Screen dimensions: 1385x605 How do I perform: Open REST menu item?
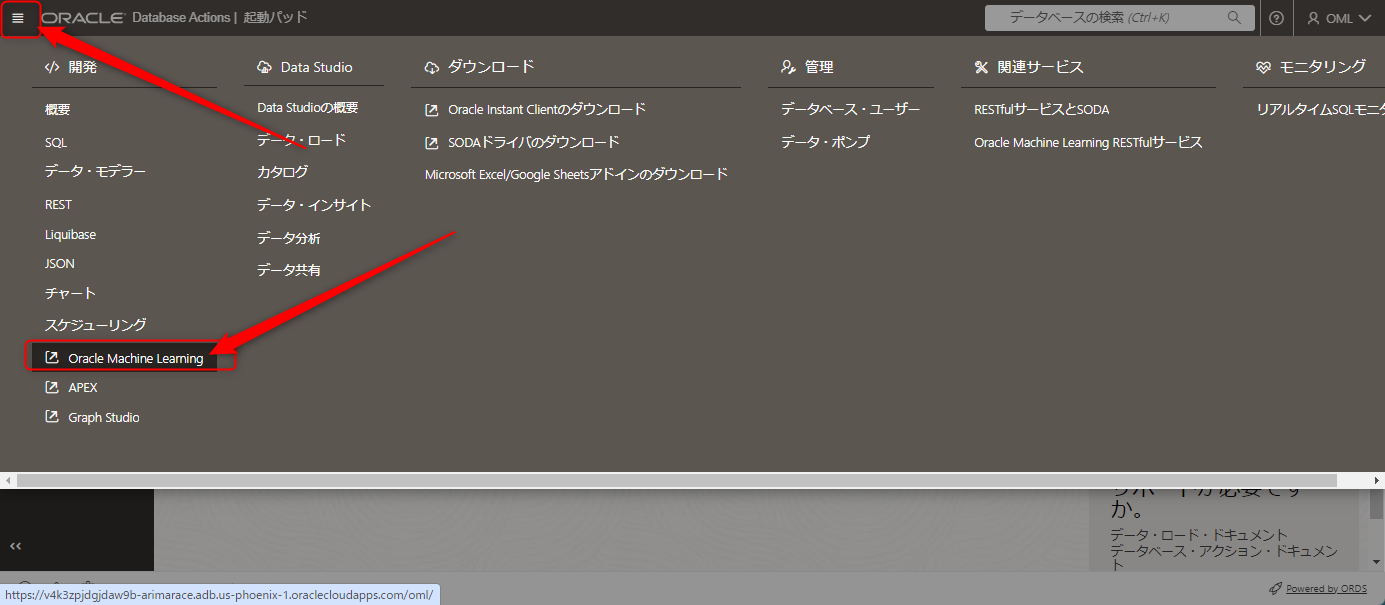pyautogui.click(x=59, y=204)
